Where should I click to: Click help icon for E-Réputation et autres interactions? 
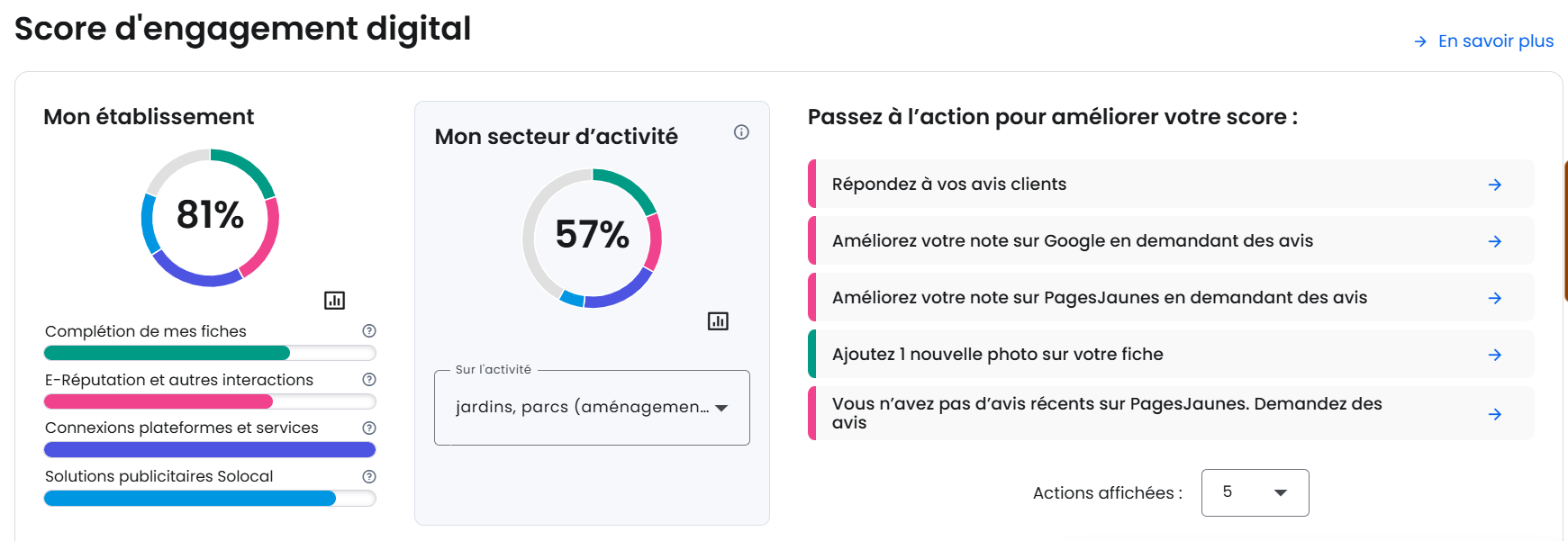(x=369, y=380)
